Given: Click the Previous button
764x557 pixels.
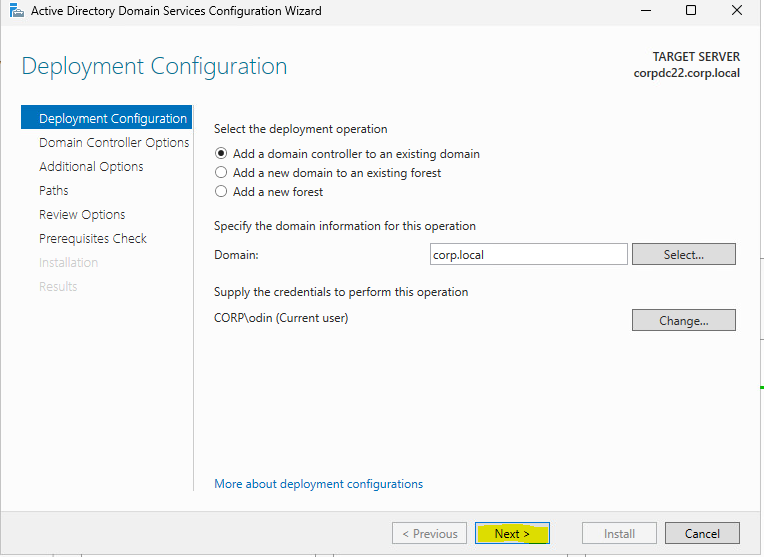Looking at the screenshot, I should [x=429, y=533].
